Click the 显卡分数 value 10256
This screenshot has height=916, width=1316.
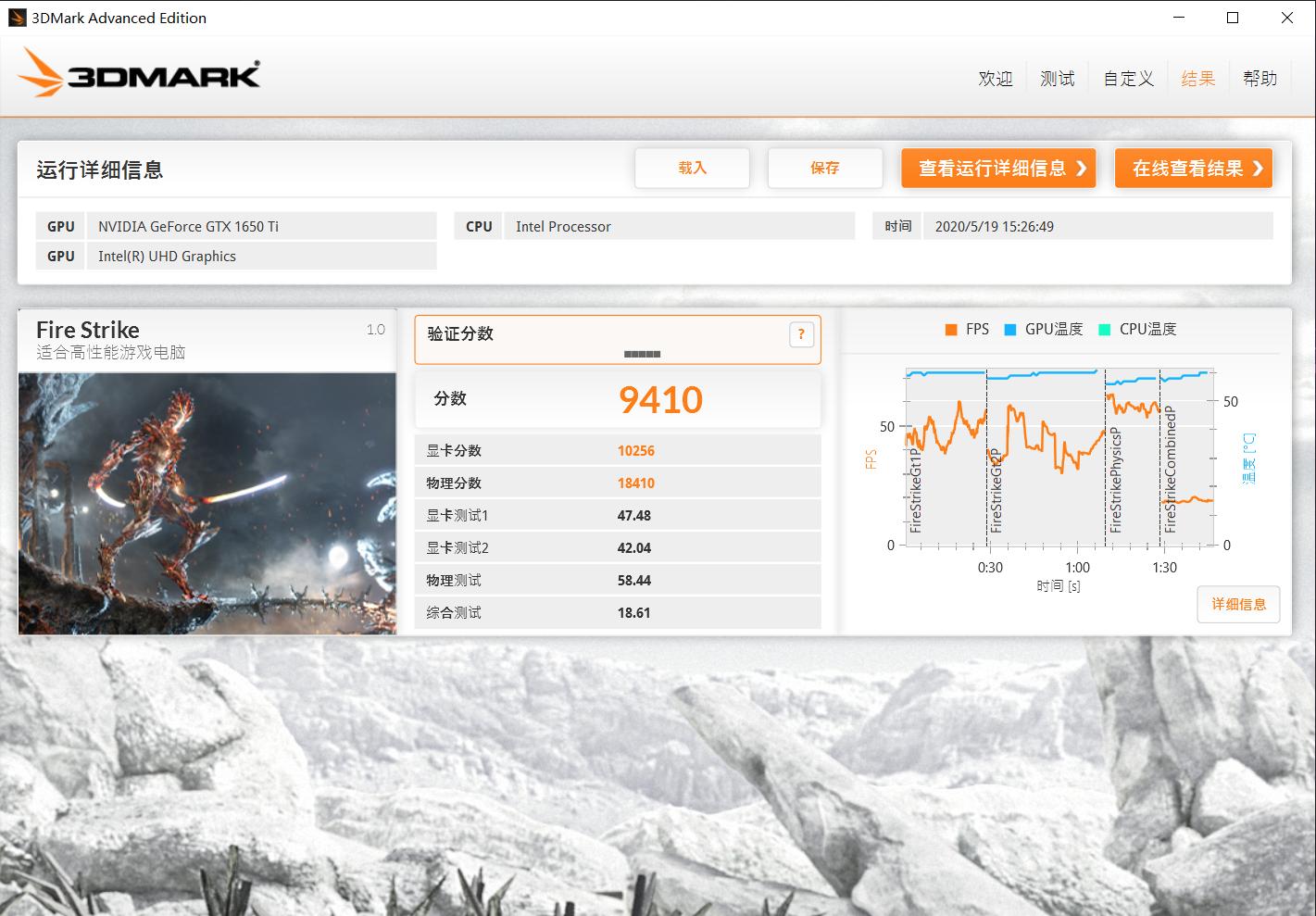pos(636,451)
